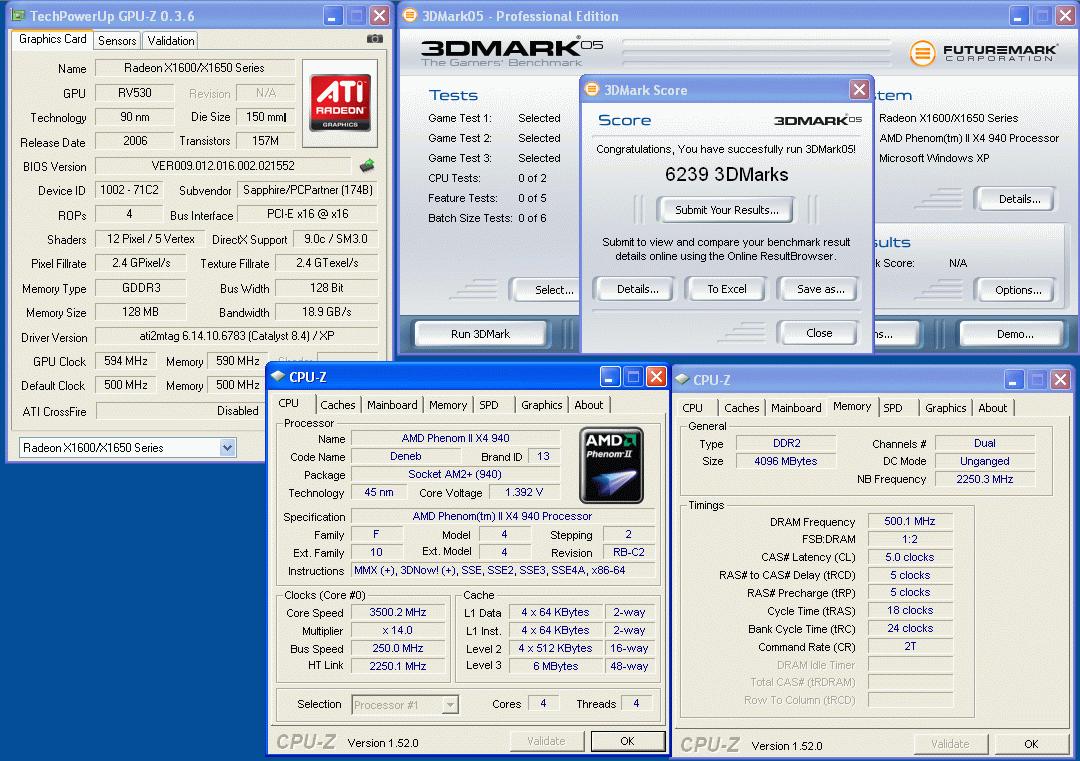The width and height of the screenshot is (1080, 761).
Task: Switch to the Sensors tab in GPU-Z
Action: (x=117, y=41)
